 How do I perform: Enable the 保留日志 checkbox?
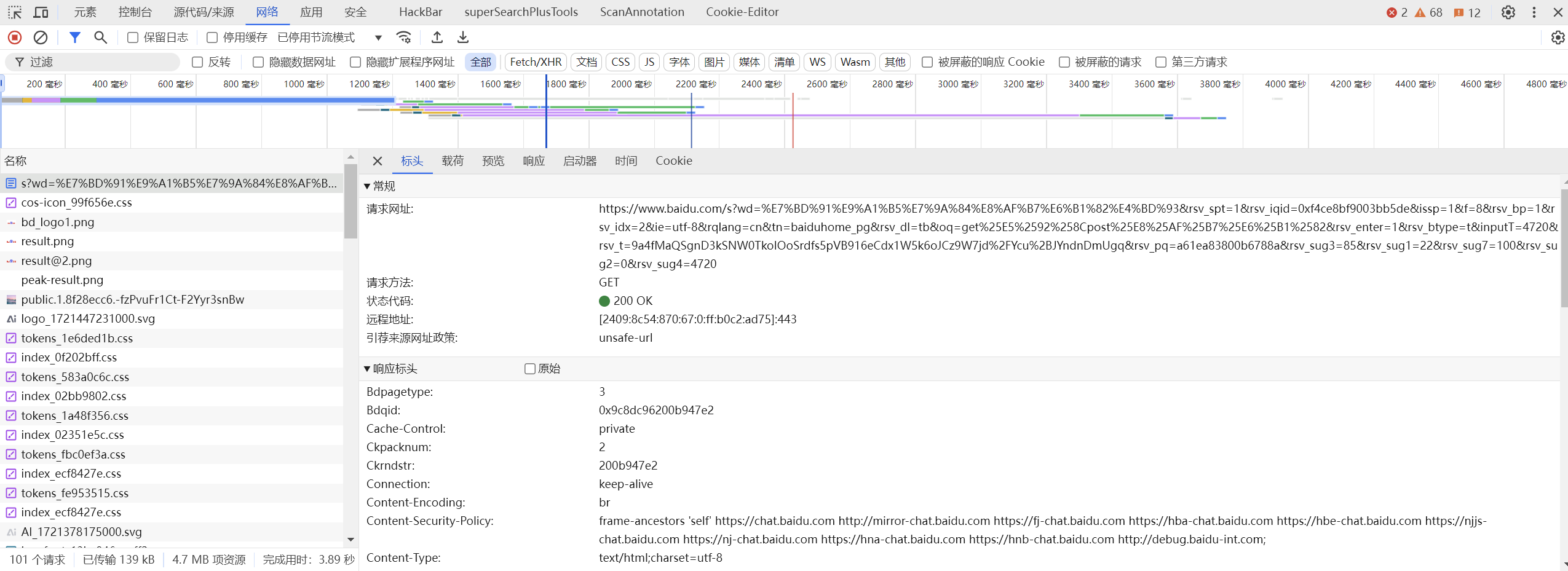(x=133, y=37)
